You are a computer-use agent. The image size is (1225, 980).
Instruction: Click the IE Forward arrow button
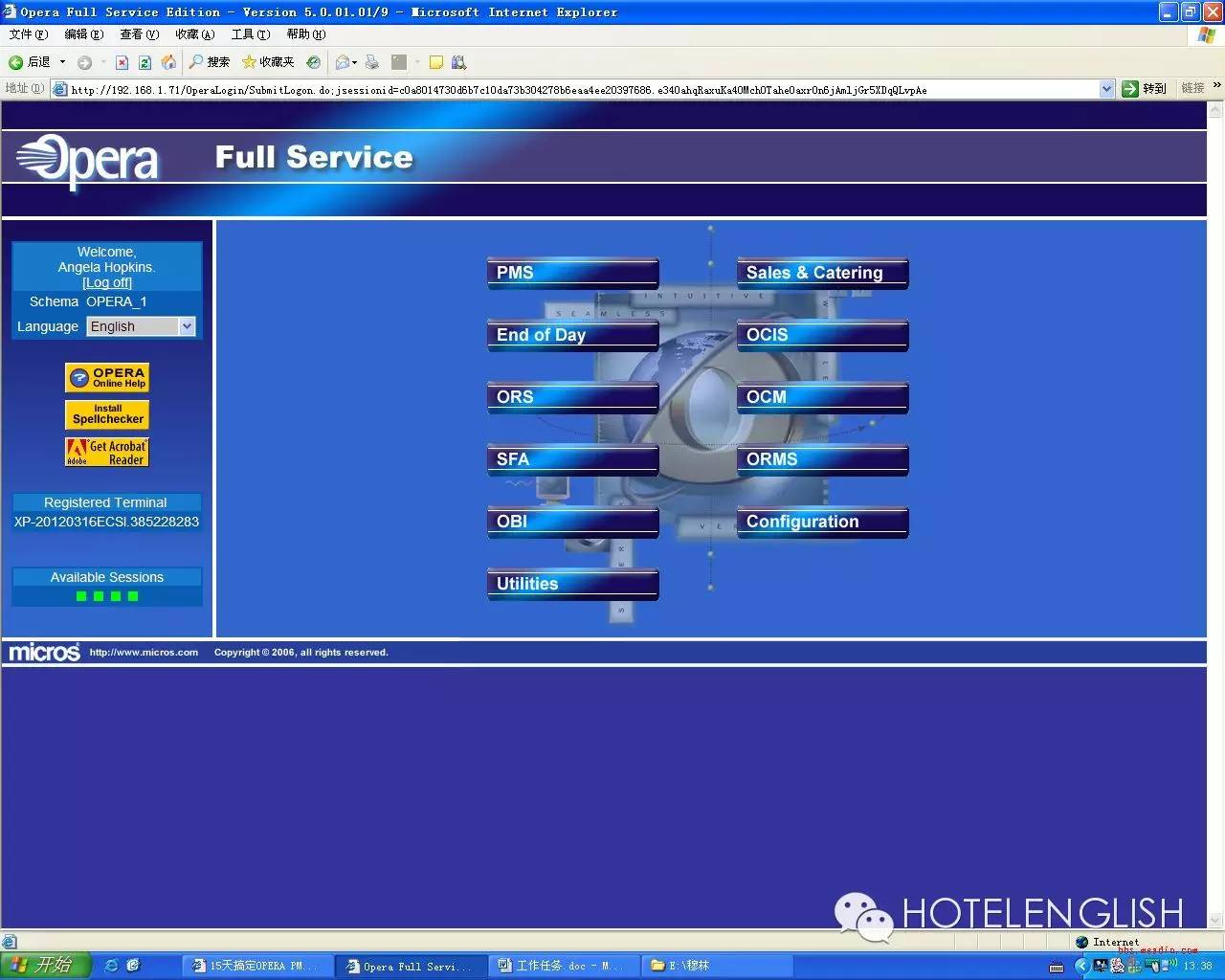pyautogui.click(x=85, y=62)
